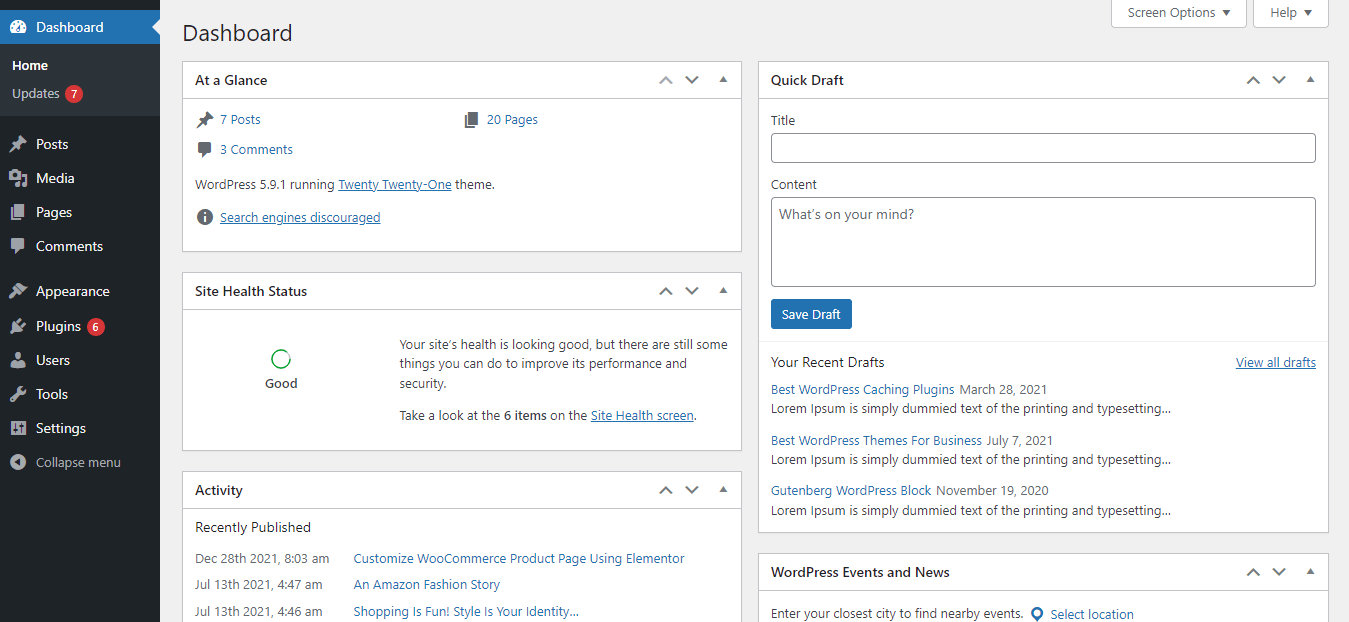Click the comment icon beside 3 Comments
The height and width of the screenshot is (622, 1349).
(205, 149)
